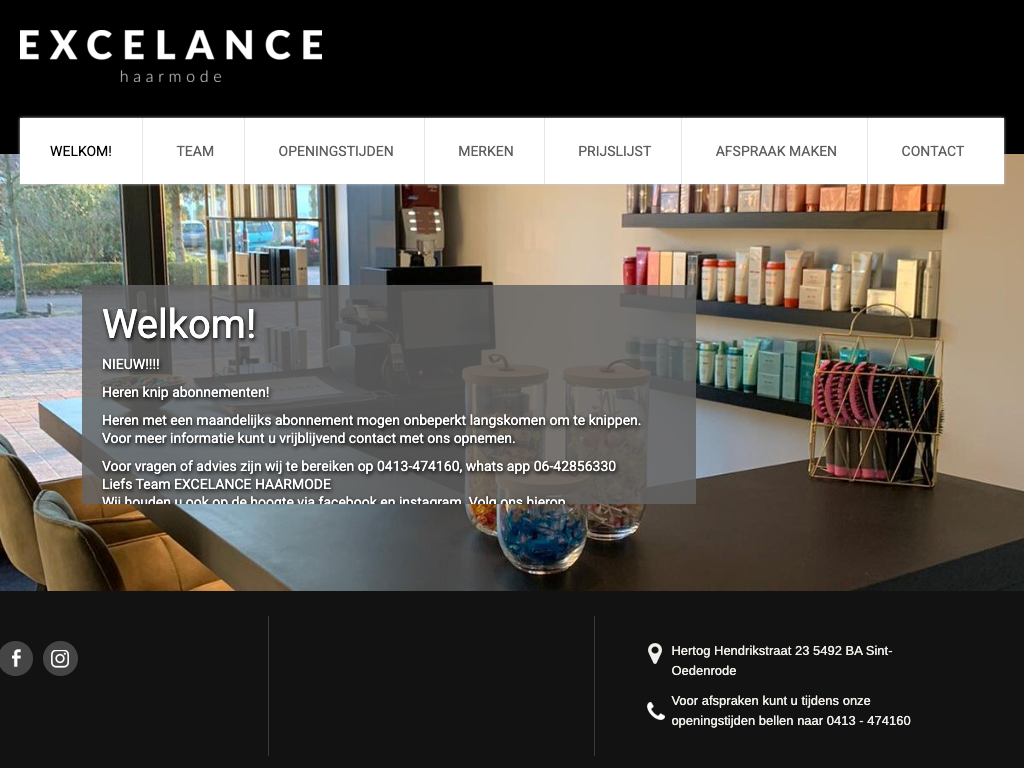
Task: Open the Facebook page icon
Action: (x=16, y=658)
